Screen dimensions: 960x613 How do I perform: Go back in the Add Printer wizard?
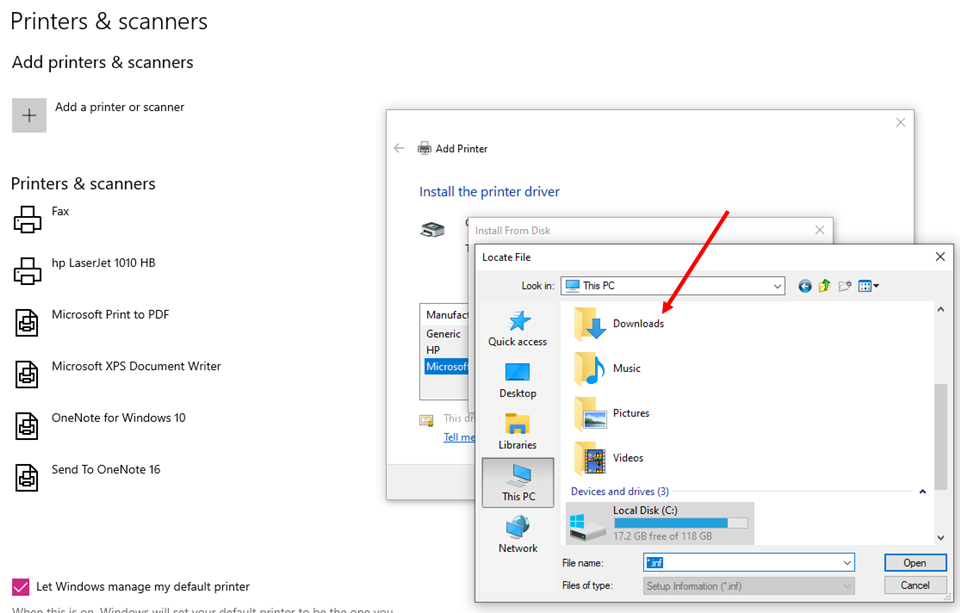(399, 148)
